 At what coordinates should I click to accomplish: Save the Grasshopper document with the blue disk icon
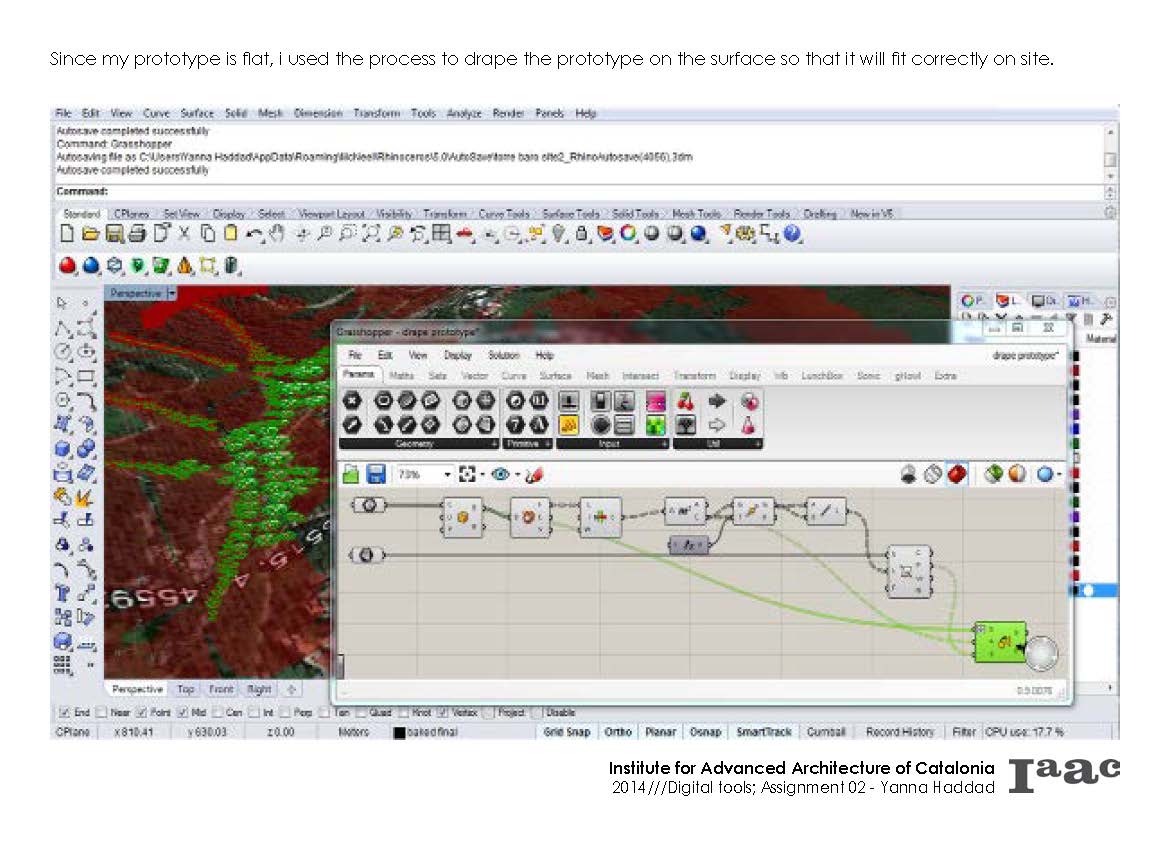click(x=376, y=474)
